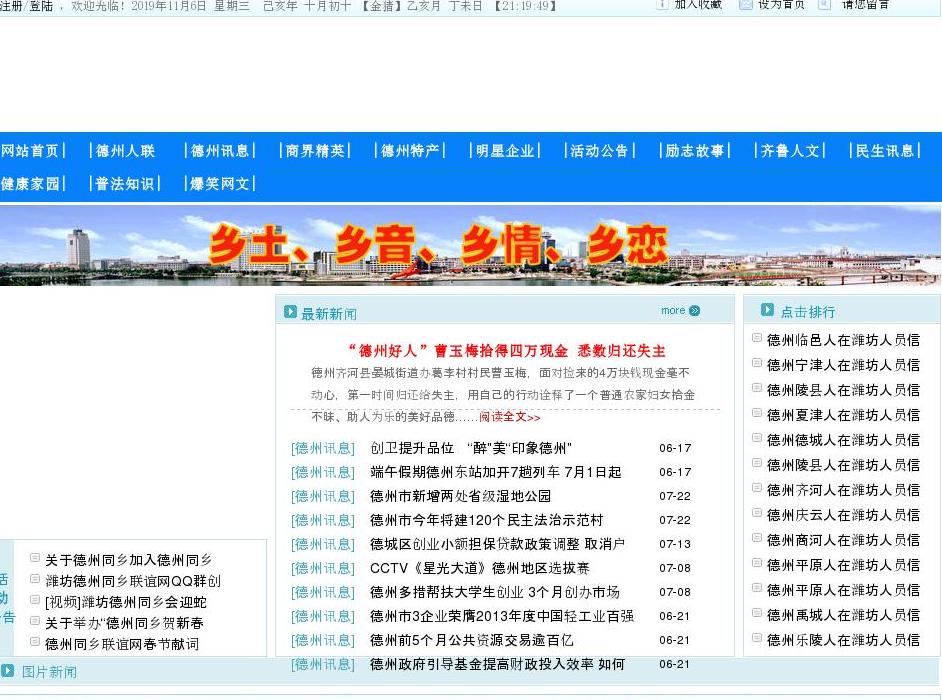Open article 德州市3企业荣膺2013年度中国轻工业百强
The height and width of the screenshot is (700, 942).
[x=502, y=616]
